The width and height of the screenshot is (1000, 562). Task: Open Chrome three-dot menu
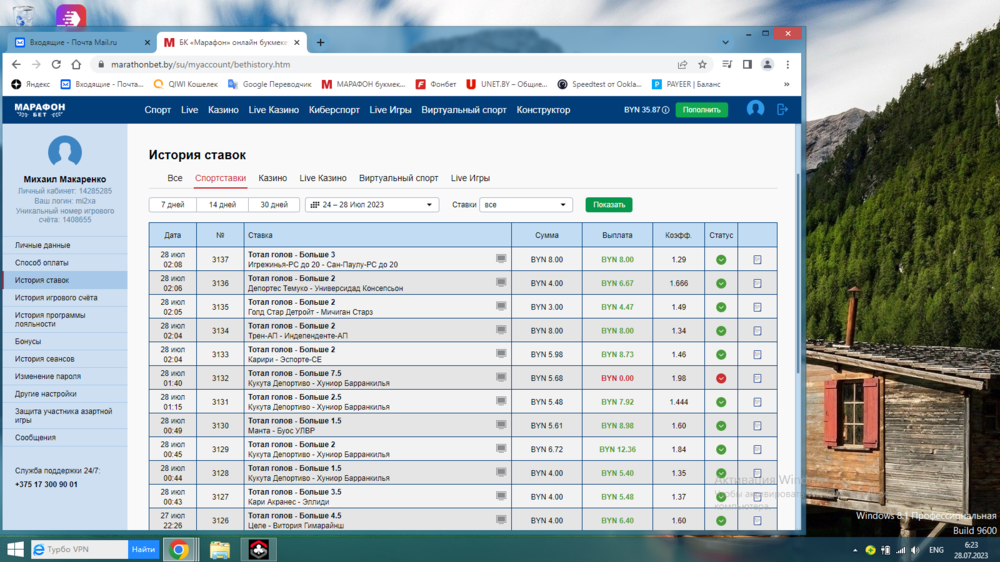point(788,64)
